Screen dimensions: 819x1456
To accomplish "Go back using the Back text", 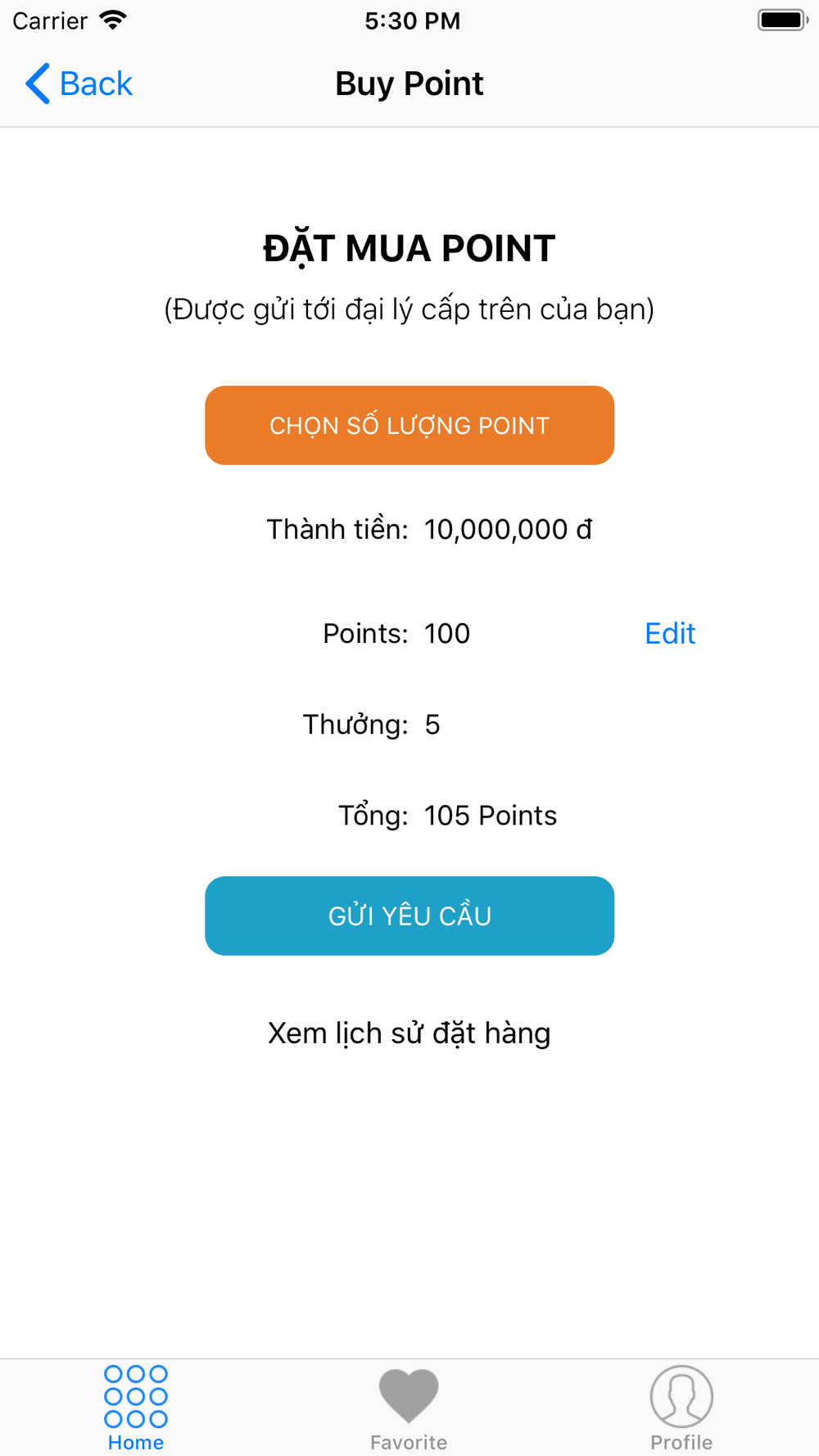I will (x=96, y=84).
